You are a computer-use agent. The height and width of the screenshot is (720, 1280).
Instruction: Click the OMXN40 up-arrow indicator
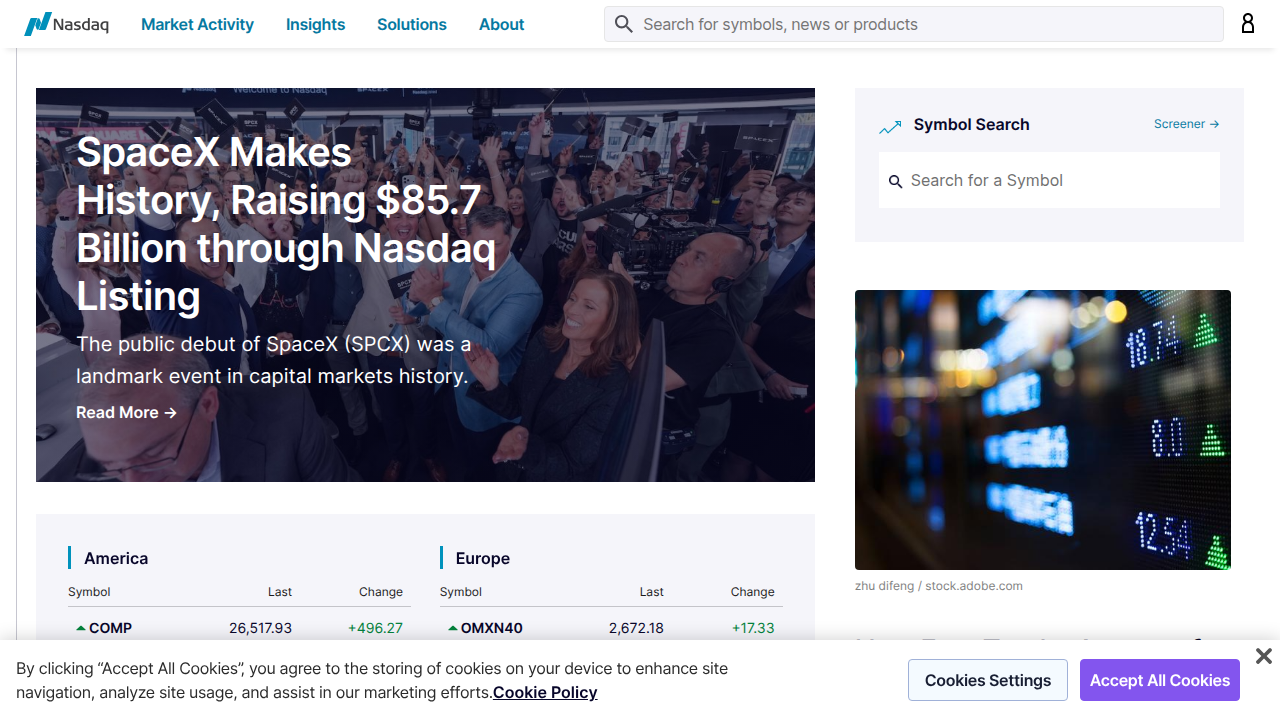pyautogui.click(x=453, y=628)
